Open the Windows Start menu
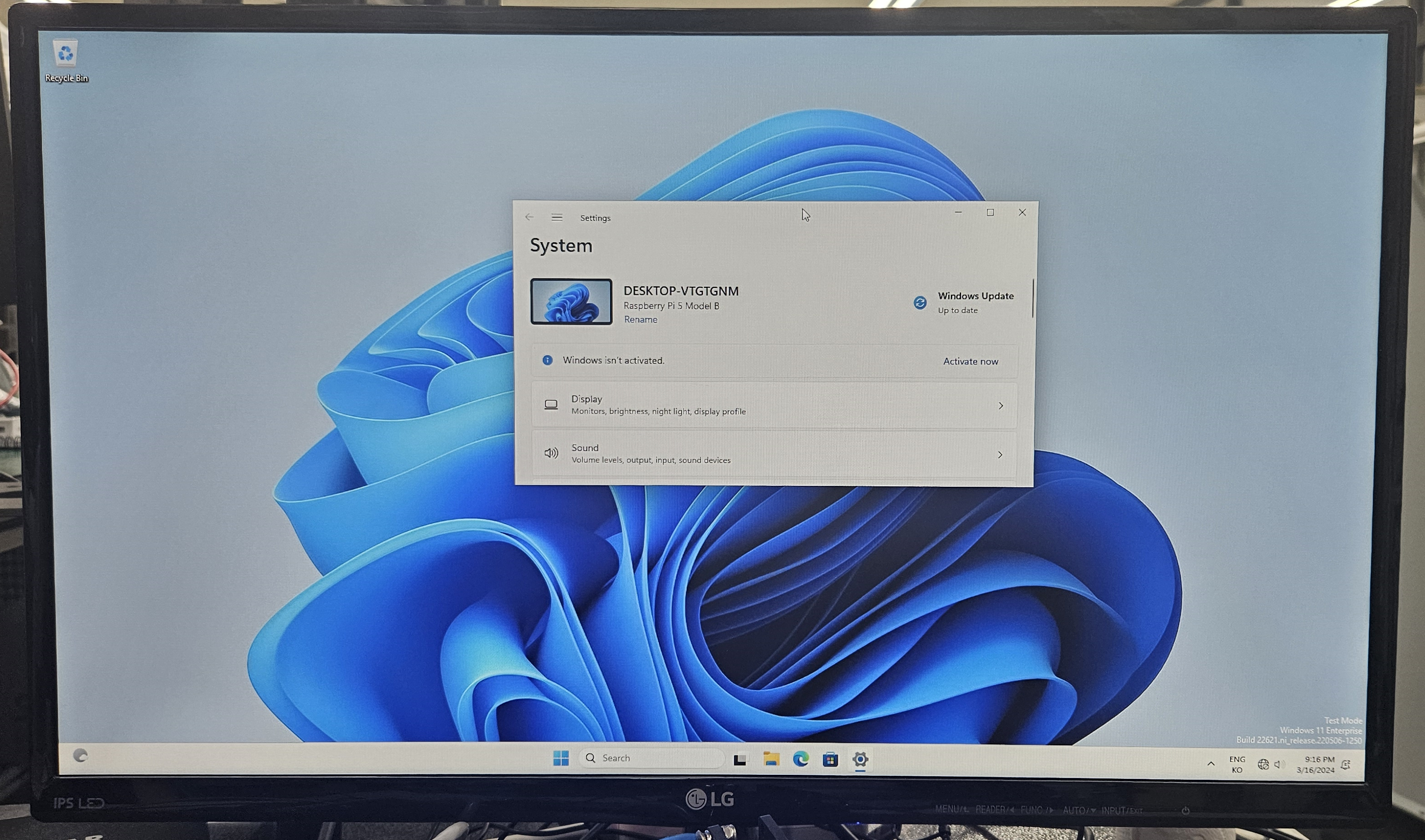 560,758
